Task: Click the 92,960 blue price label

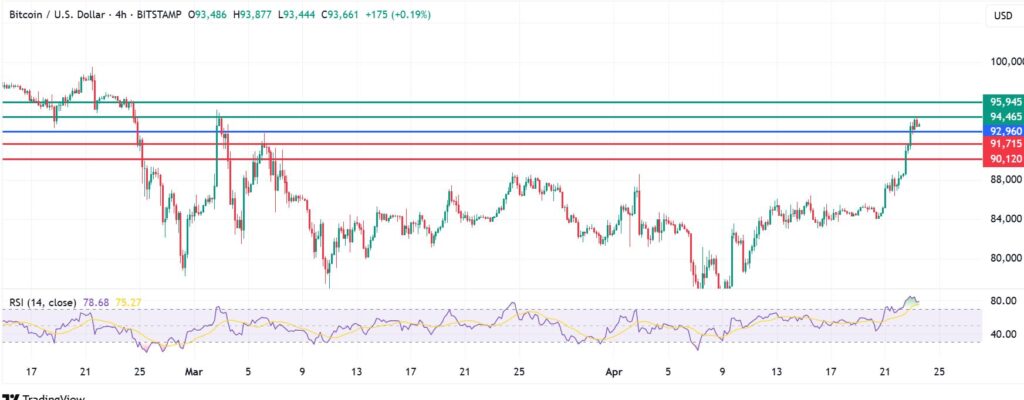Action: [x=1004, y=131]
